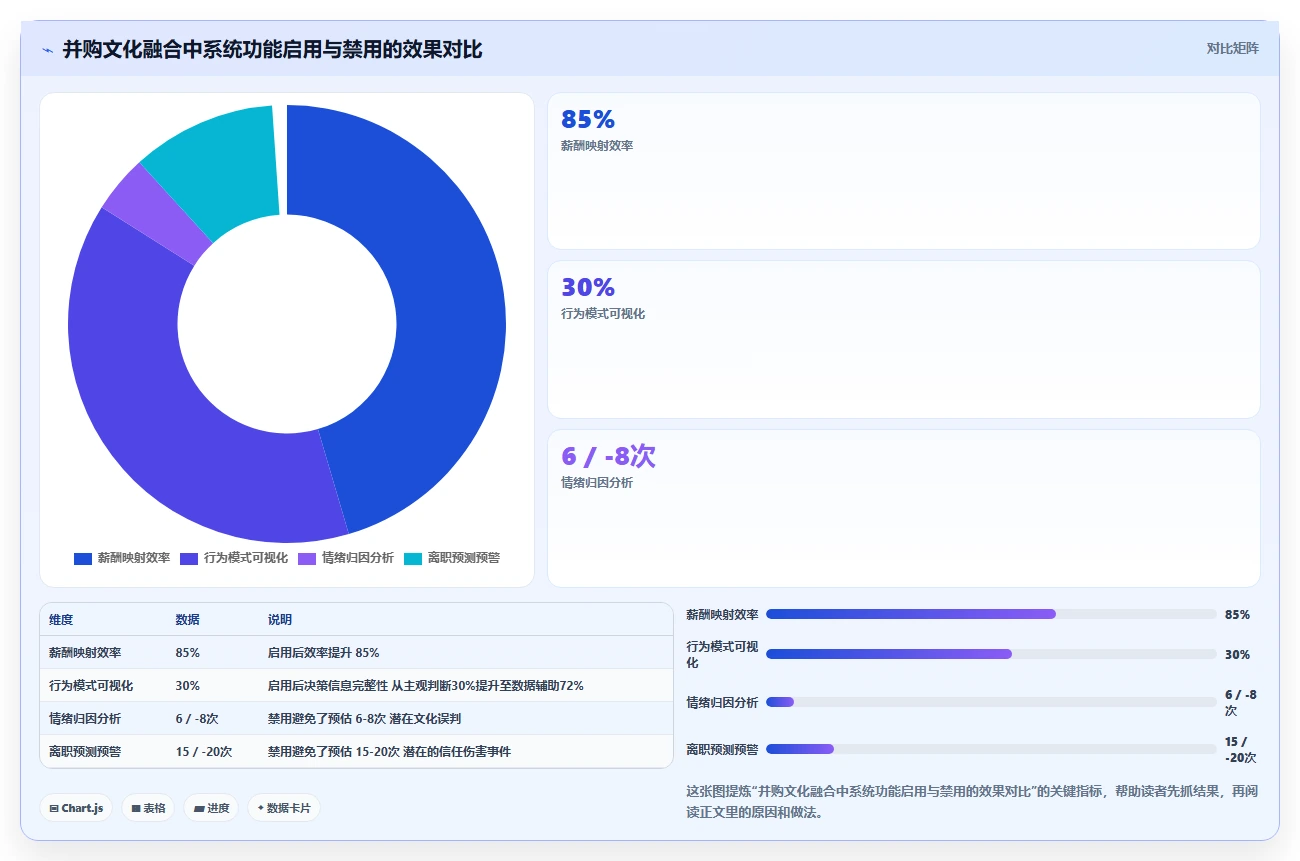Click the small purple 情绪归因分析 donut segment

click(x=160, y=215)
